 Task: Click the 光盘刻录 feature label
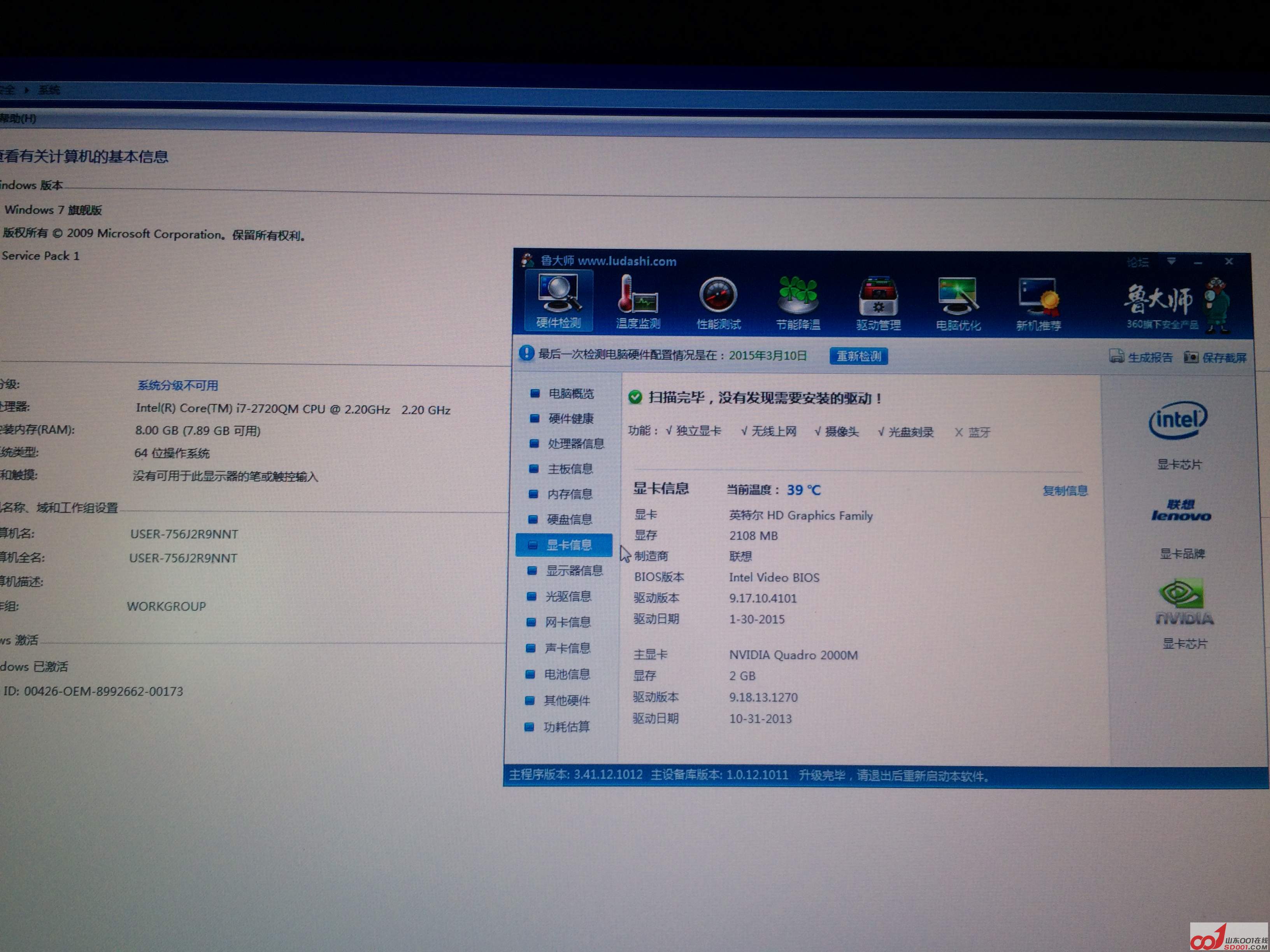tap(911, 432)
